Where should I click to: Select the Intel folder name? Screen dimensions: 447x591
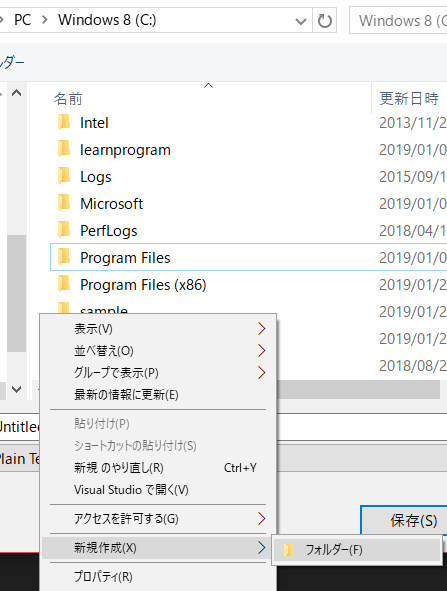click(x=94, y=123)
